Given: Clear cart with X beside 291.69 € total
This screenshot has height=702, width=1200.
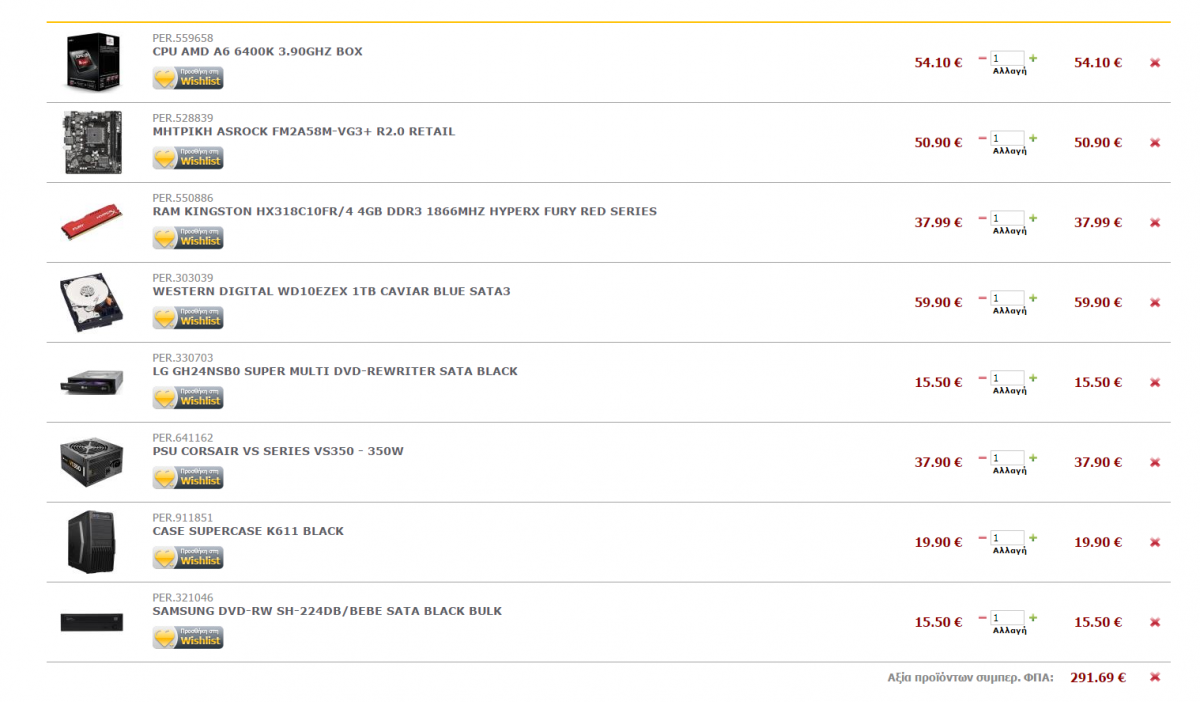Looking at the screenshot, I should coord(1155,677).
